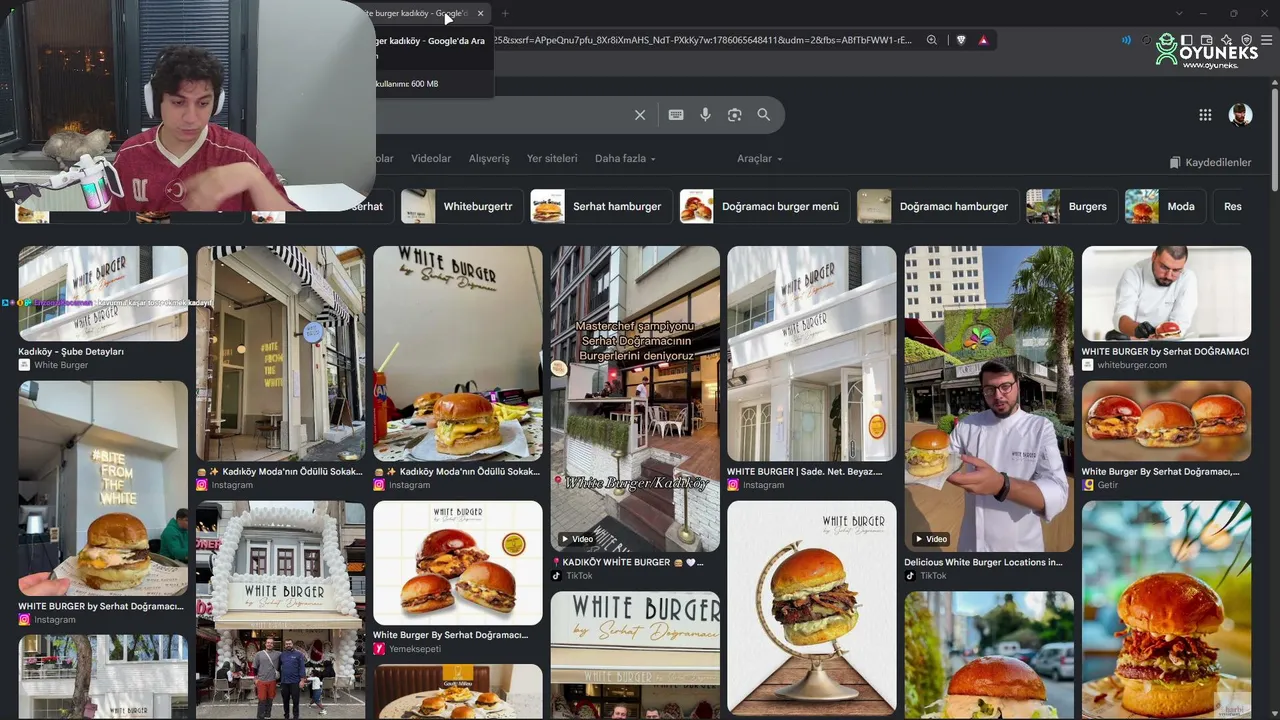The width and height of the screenshot is (1280, 720).
Task: Click the address bar URL
Action: [702, 40]
